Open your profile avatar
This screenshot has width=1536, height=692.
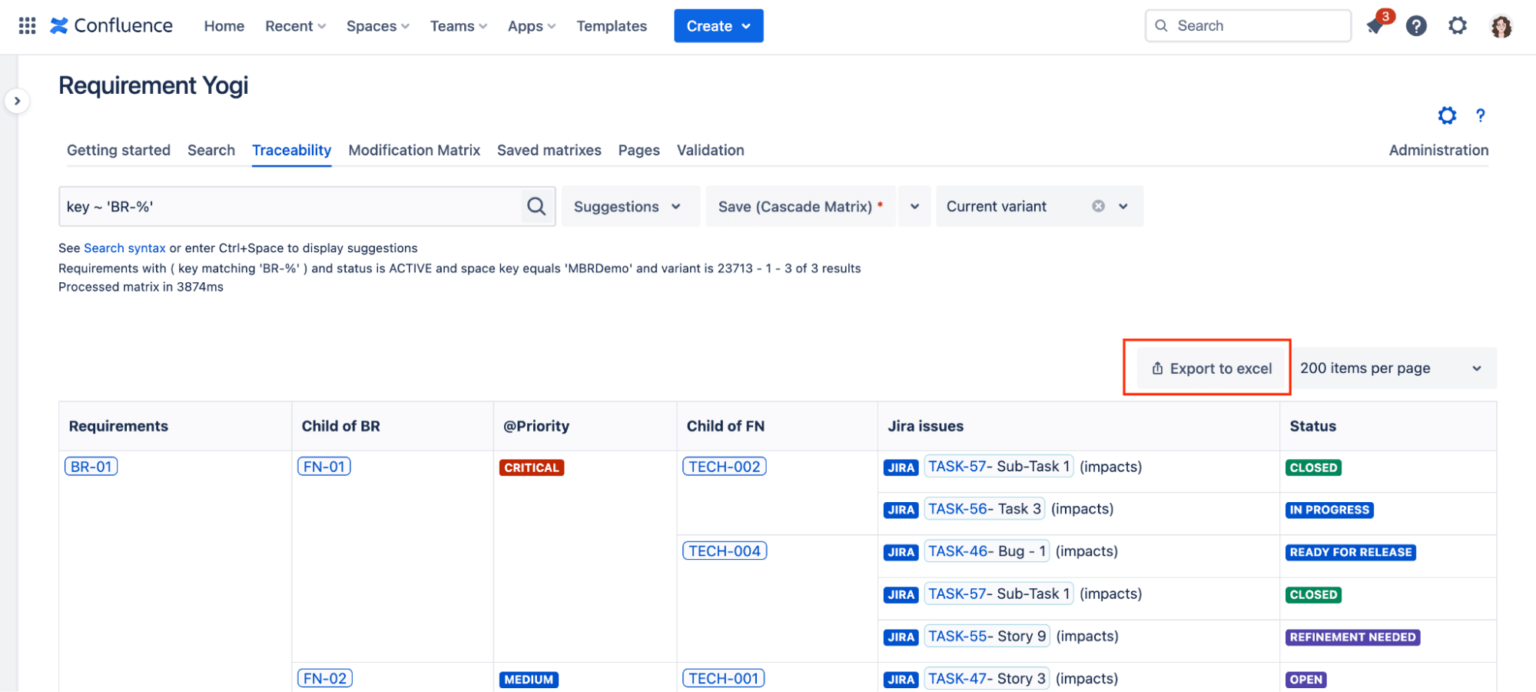tap(1500, 25)
